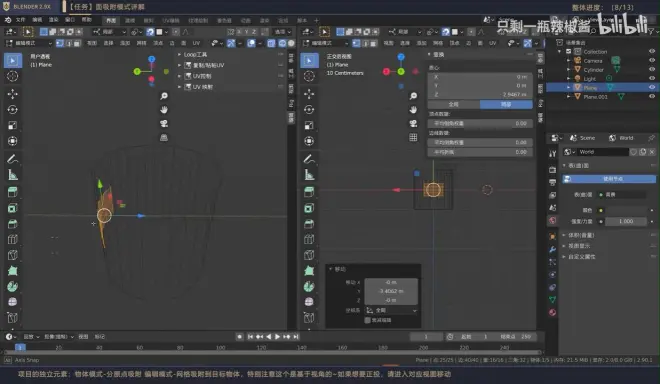Open the orientation dropdown in Move panel

pyautogui.click(x=391, y=310)
